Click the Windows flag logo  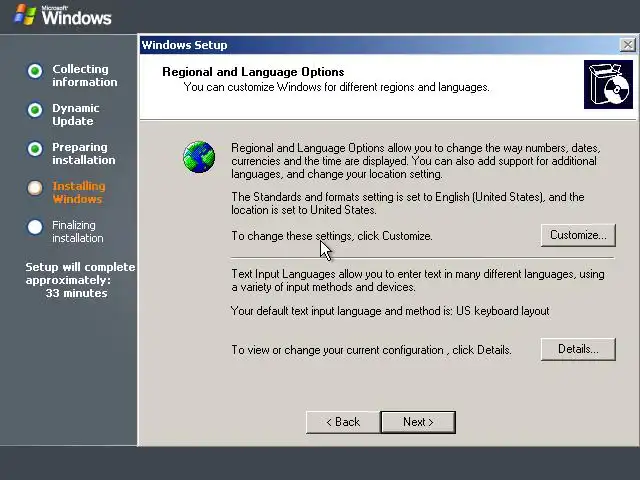(25, 15)
